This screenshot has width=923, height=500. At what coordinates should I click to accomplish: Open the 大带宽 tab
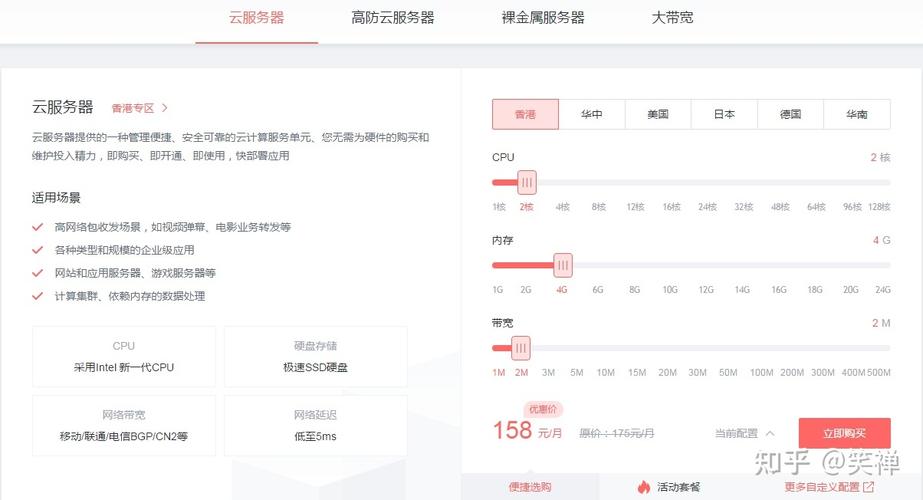(672, 18)
